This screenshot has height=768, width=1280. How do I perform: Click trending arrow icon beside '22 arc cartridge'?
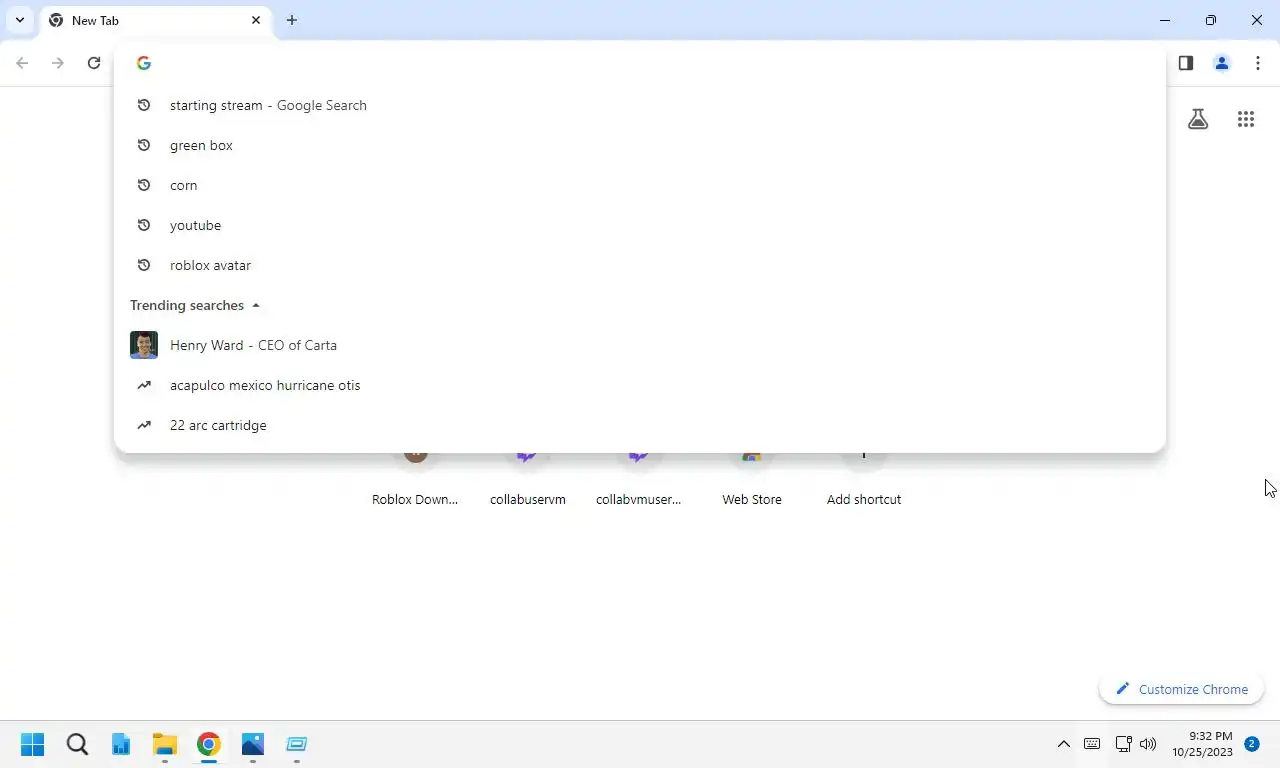click(144, 425)
